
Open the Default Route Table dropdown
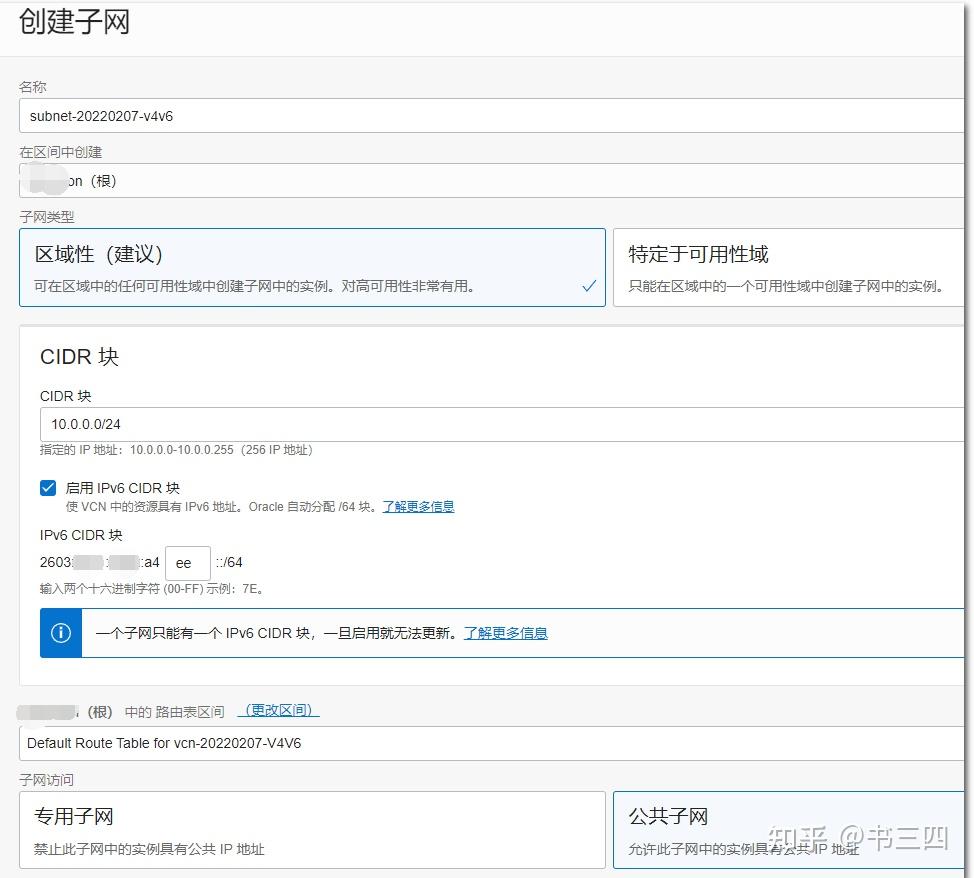490,743
